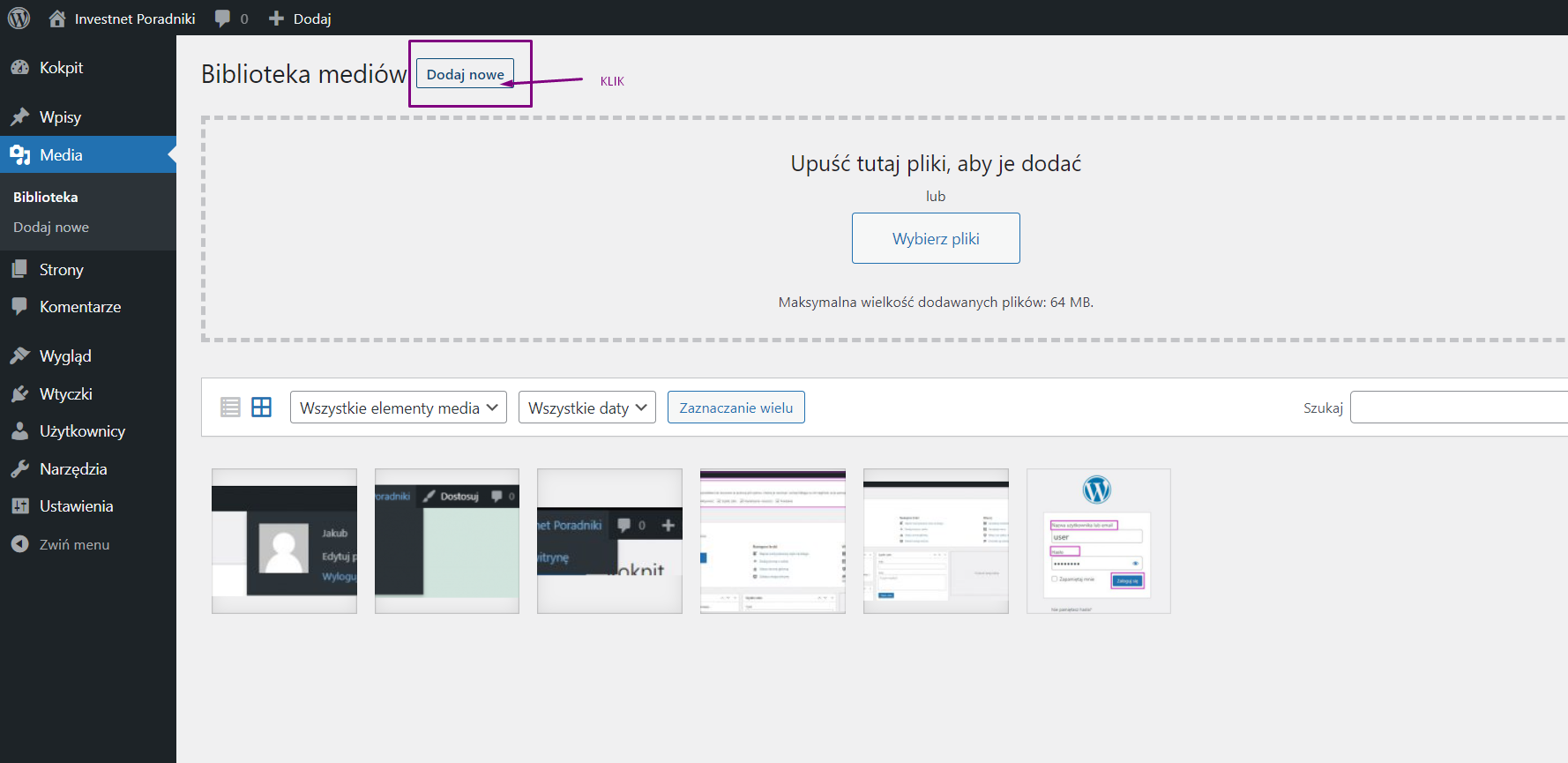
Task: Open Wpisy posts section
Action: point(60,117)
